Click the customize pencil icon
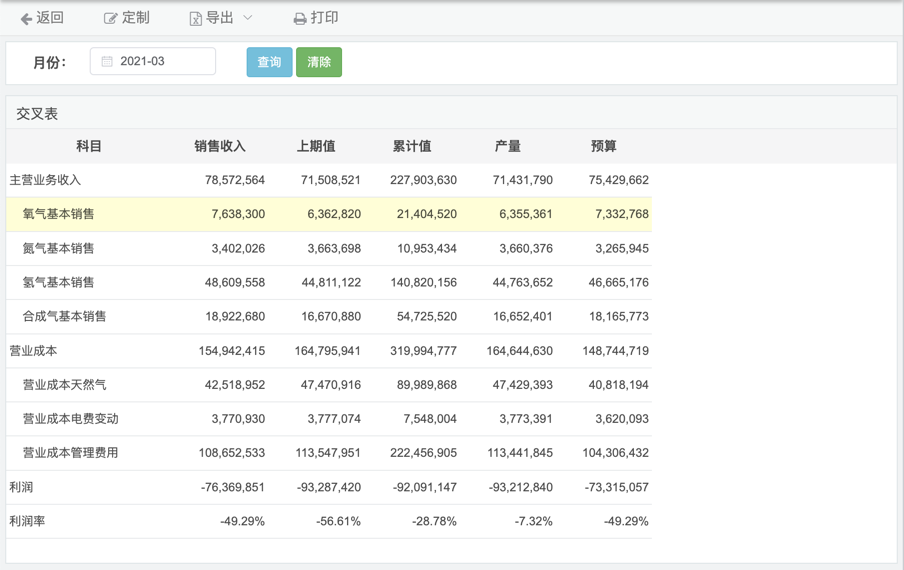Viewport: 904px width, 570px height. 111,19
